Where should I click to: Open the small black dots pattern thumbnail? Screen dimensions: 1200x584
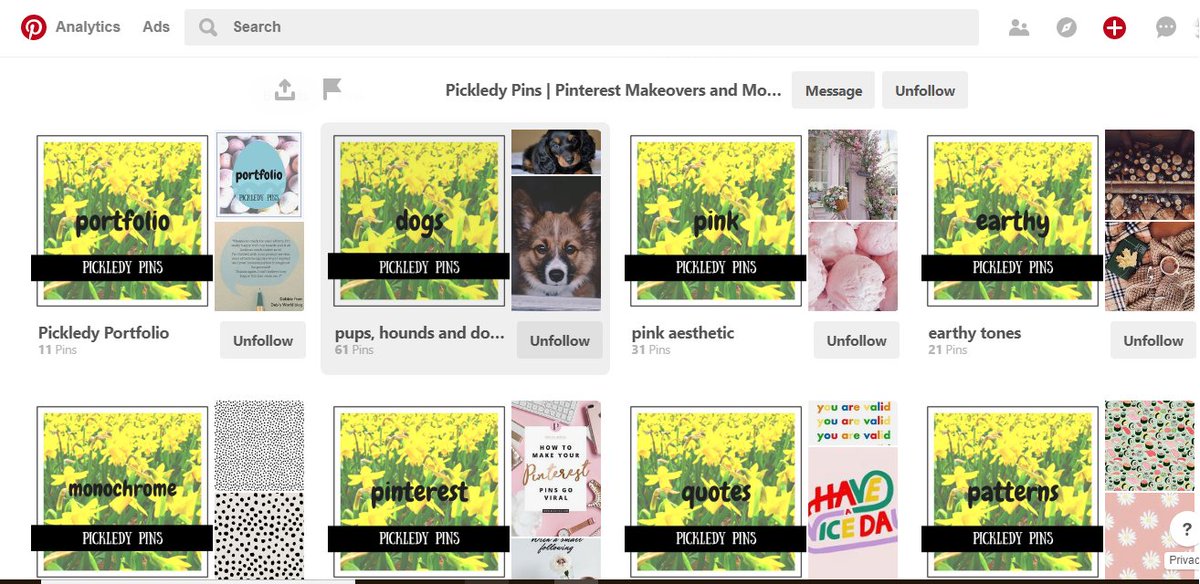click(259, 445)
